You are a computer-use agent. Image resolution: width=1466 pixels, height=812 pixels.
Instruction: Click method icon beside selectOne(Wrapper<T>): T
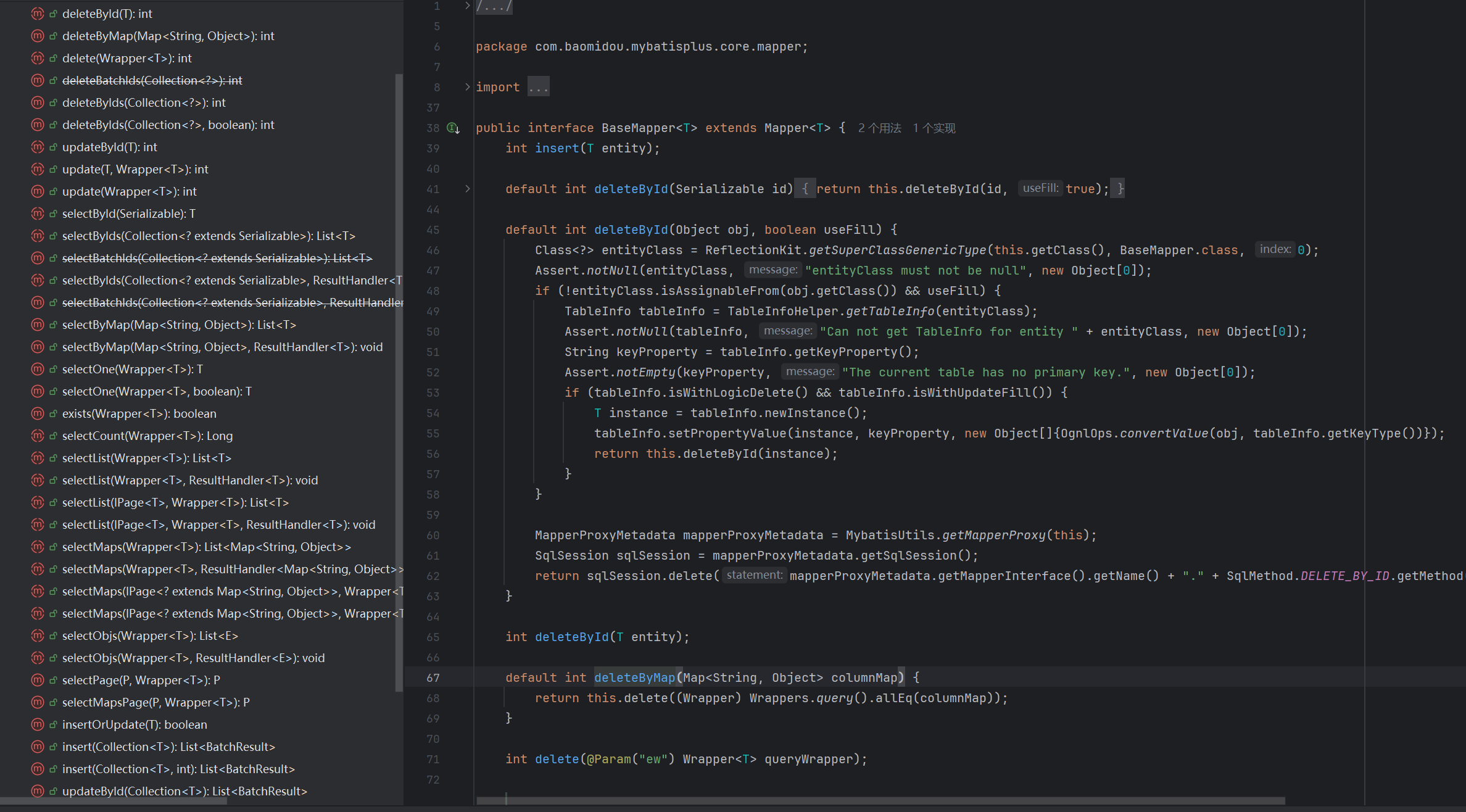click(38, 369)
